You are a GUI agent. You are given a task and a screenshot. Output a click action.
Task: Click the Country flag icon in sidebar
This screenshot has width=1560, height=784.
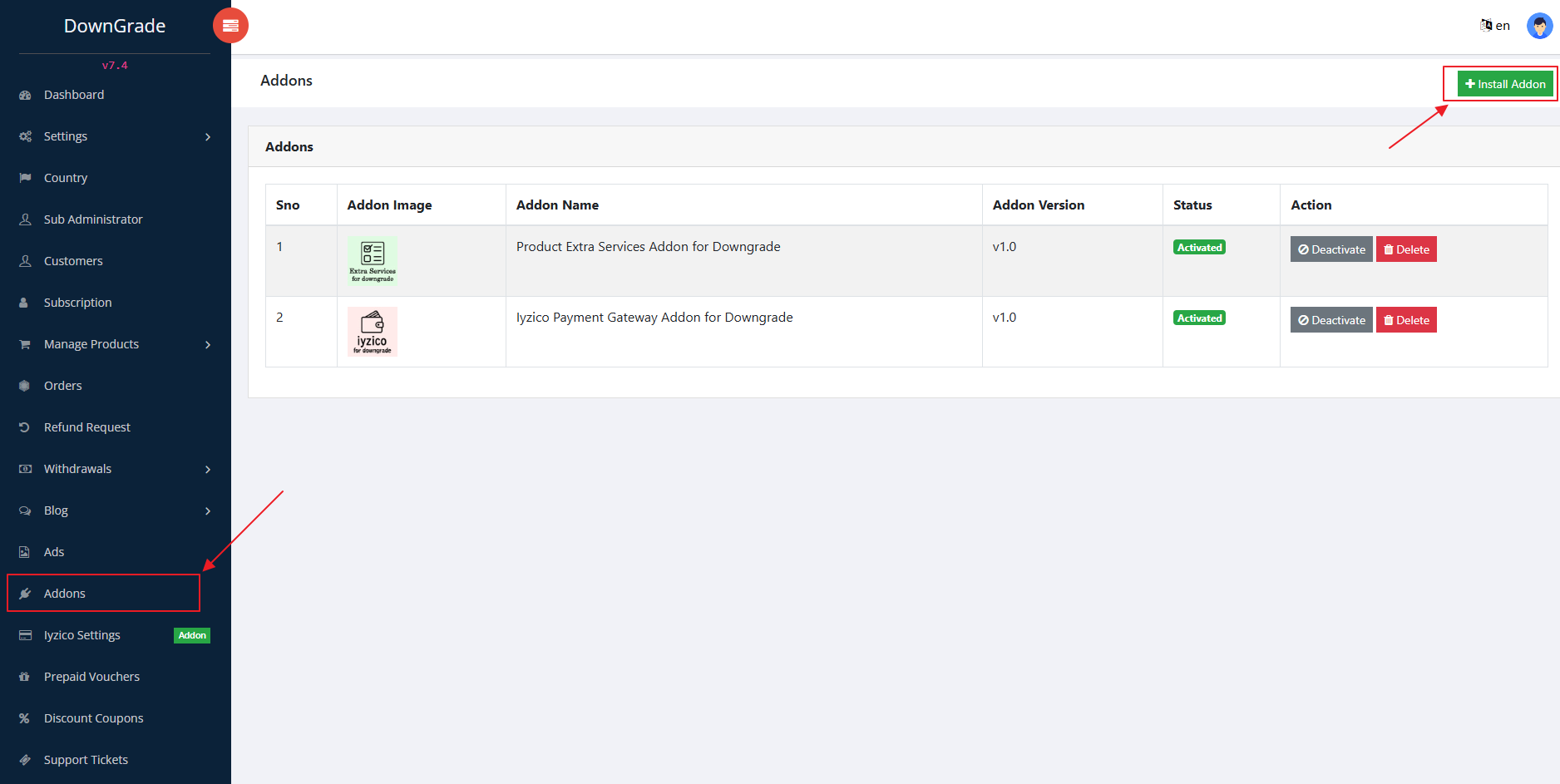click(x=25, y=178)
